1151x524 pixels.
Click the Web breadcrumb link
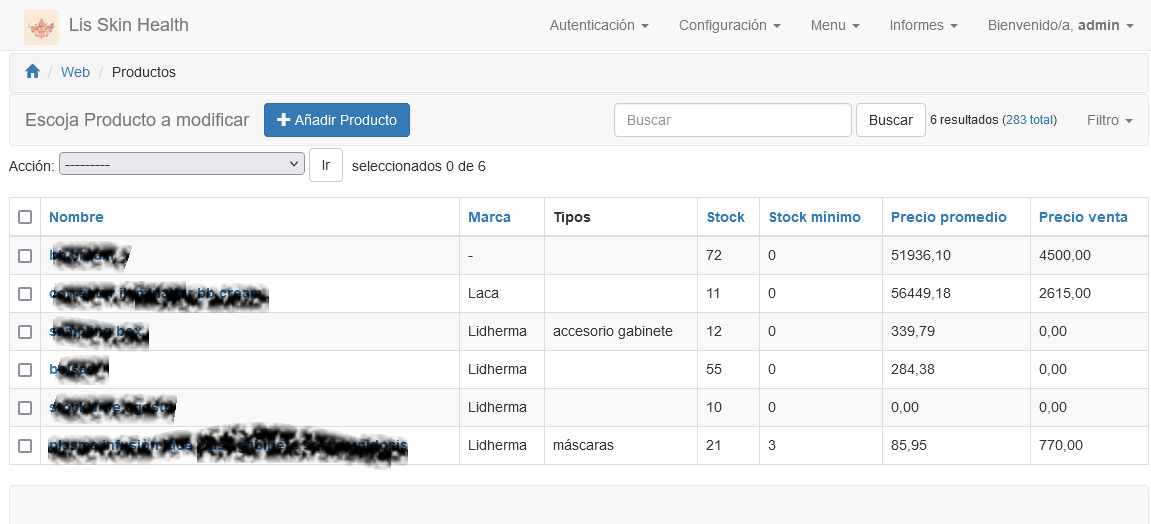pyautogui.click(x=75, y=72)
